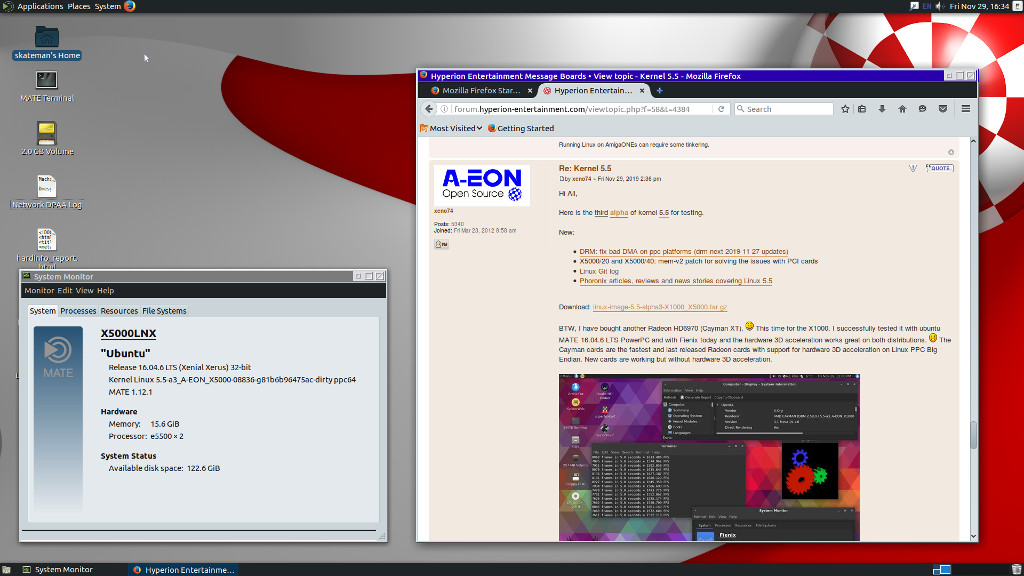Click the Hyperion Entertainme... taskbar button
Viewport: 1024px width, 576px height.
(183, 569)
